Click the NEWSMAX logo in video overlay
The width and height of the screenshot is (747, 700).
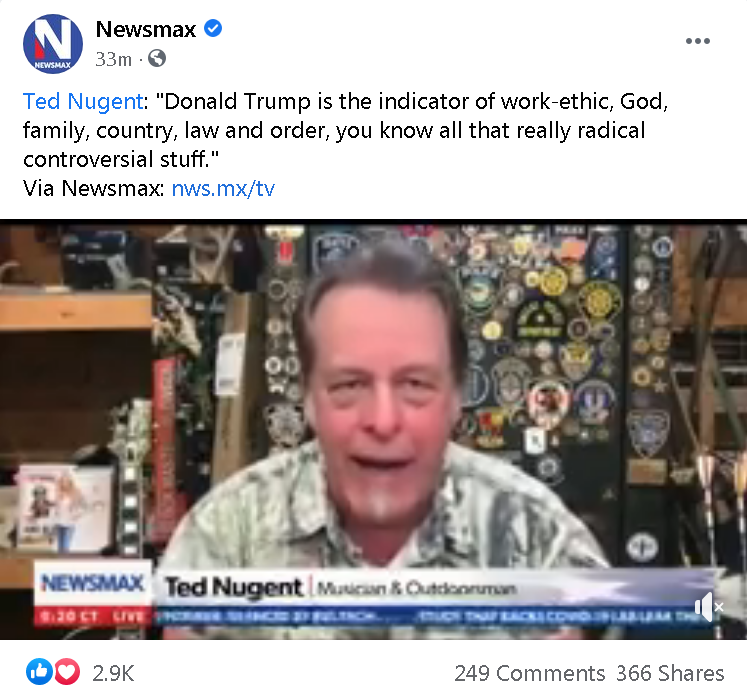pyautogui.click(x=92, y=583)
